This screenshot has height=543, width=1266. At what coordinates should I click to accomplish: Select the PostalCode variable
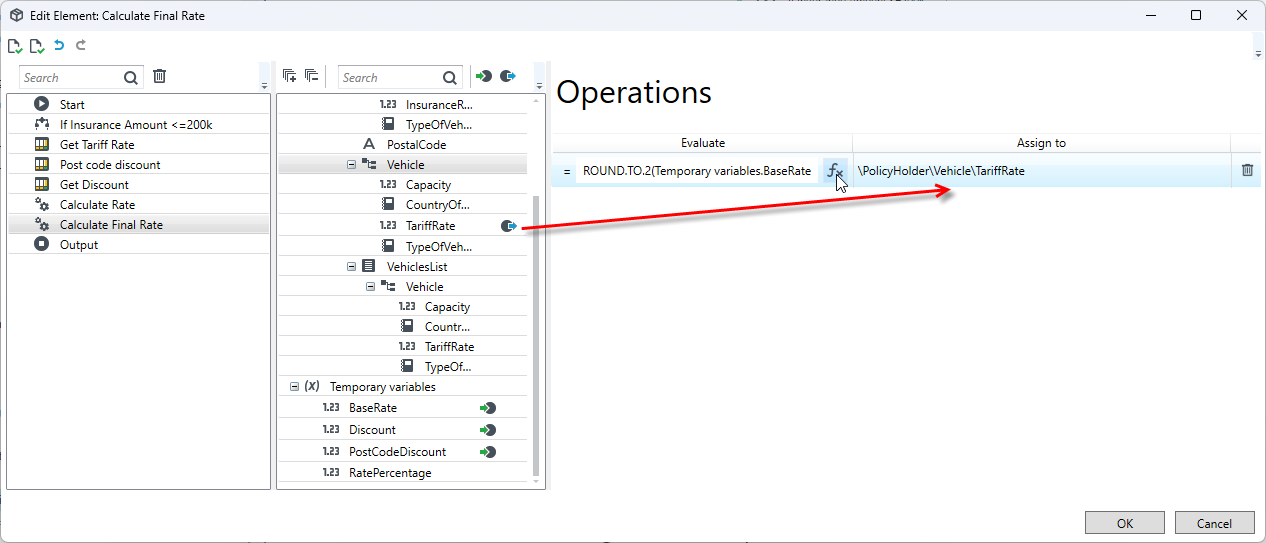click(402, 145)
